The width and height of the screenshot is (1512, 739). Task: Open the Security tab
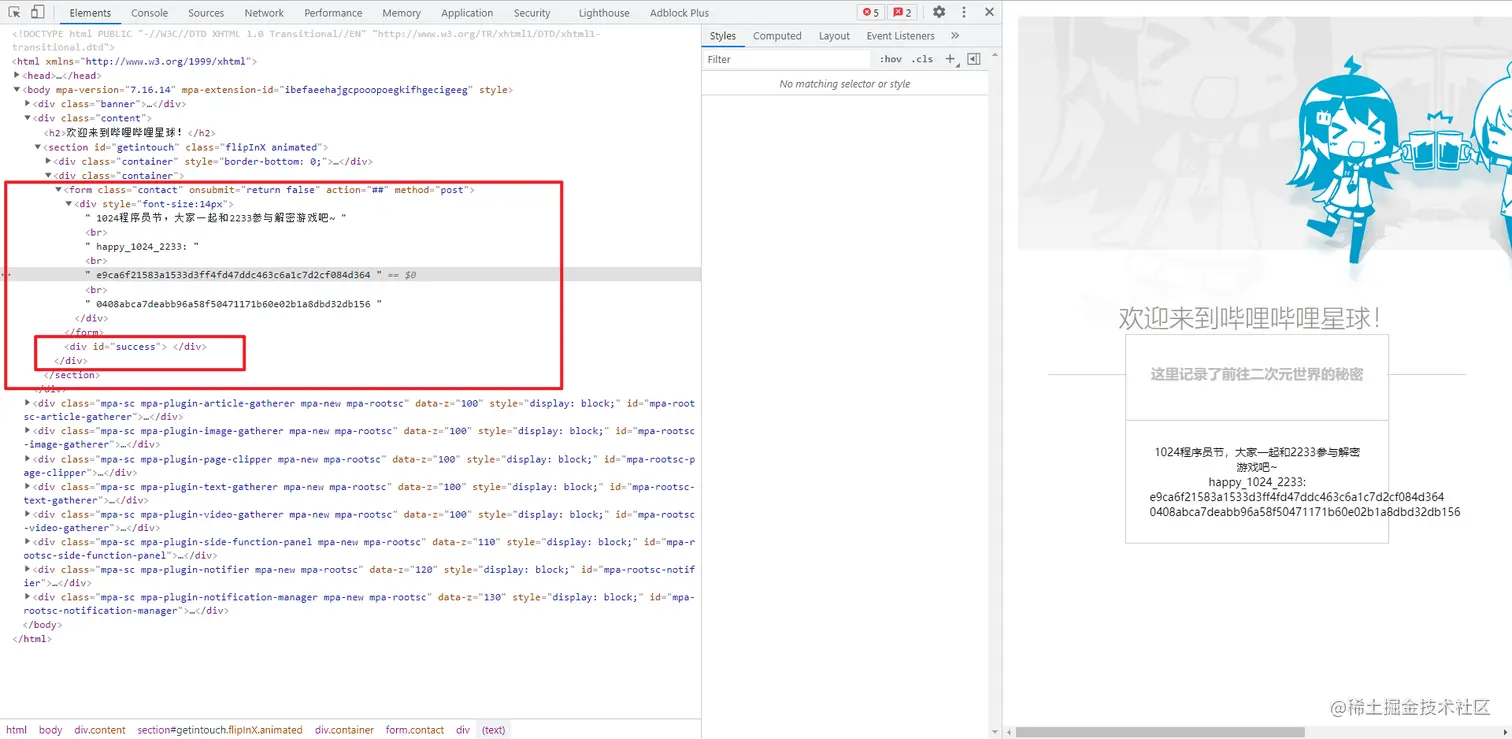(x=532, y=13)
